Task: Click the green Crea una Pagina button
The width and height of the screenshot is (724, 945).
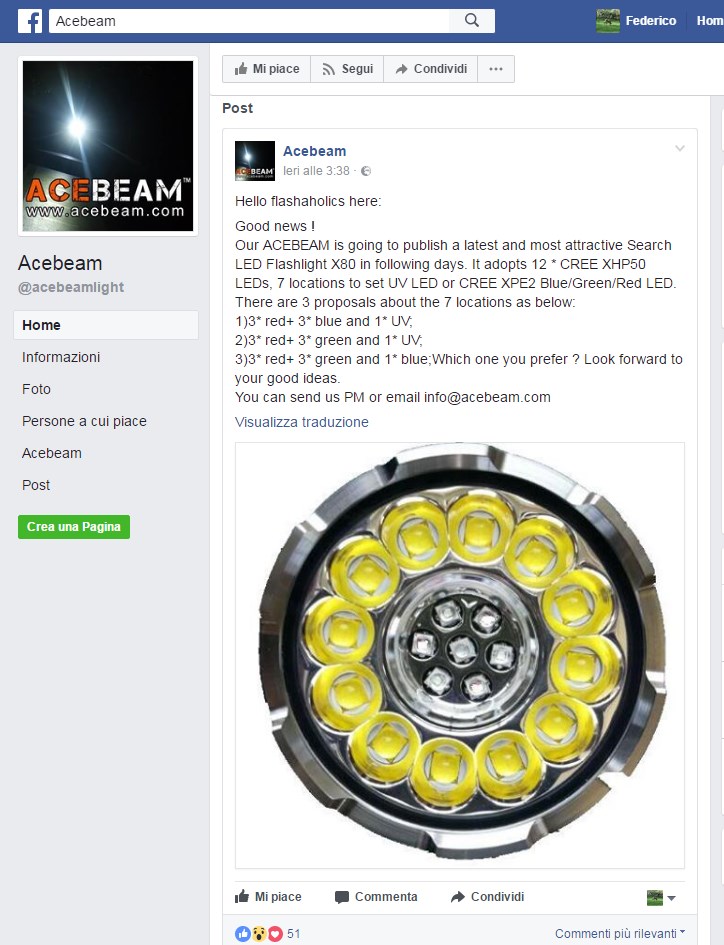Action: click(x=74, y=527)
